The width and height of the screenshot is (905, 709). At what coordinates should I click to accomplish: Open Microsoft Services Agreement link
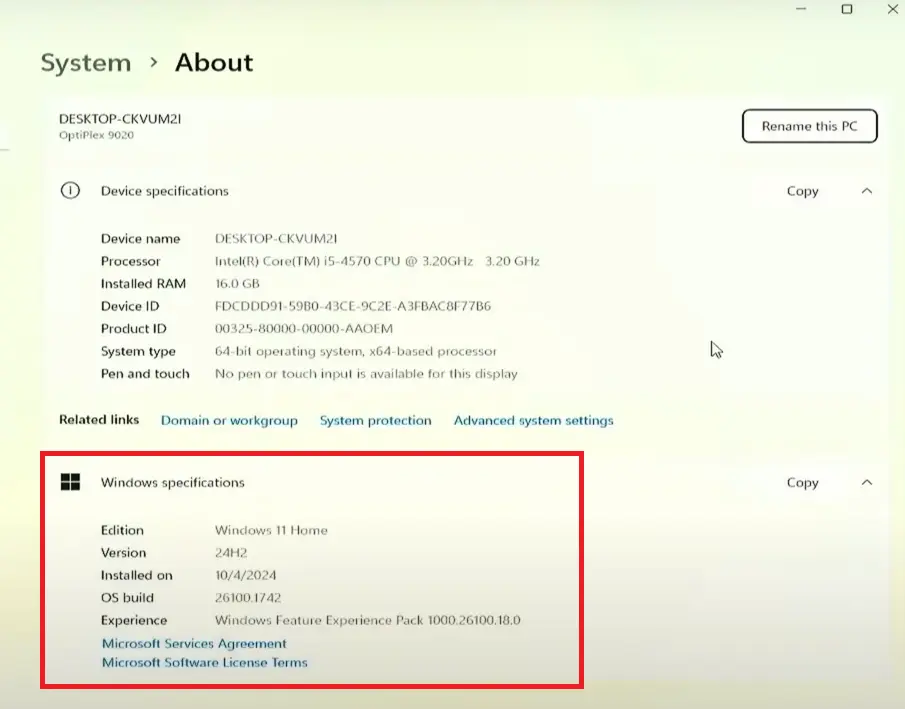194,643
